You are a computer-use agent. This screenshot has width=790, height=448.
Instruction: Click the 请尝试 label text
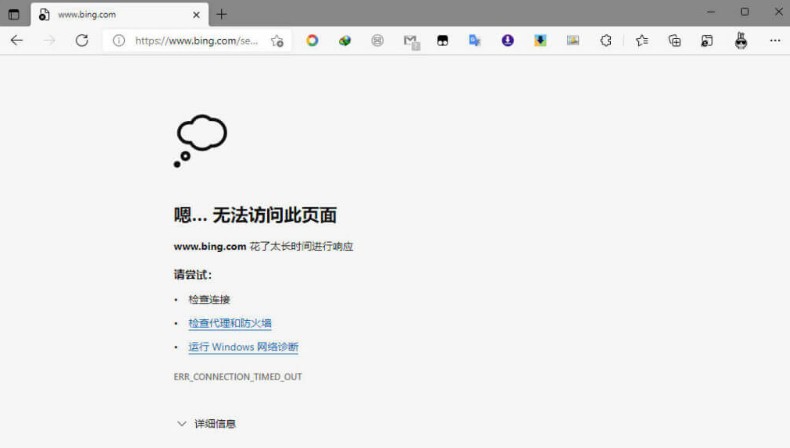click(x=193, y=275)
